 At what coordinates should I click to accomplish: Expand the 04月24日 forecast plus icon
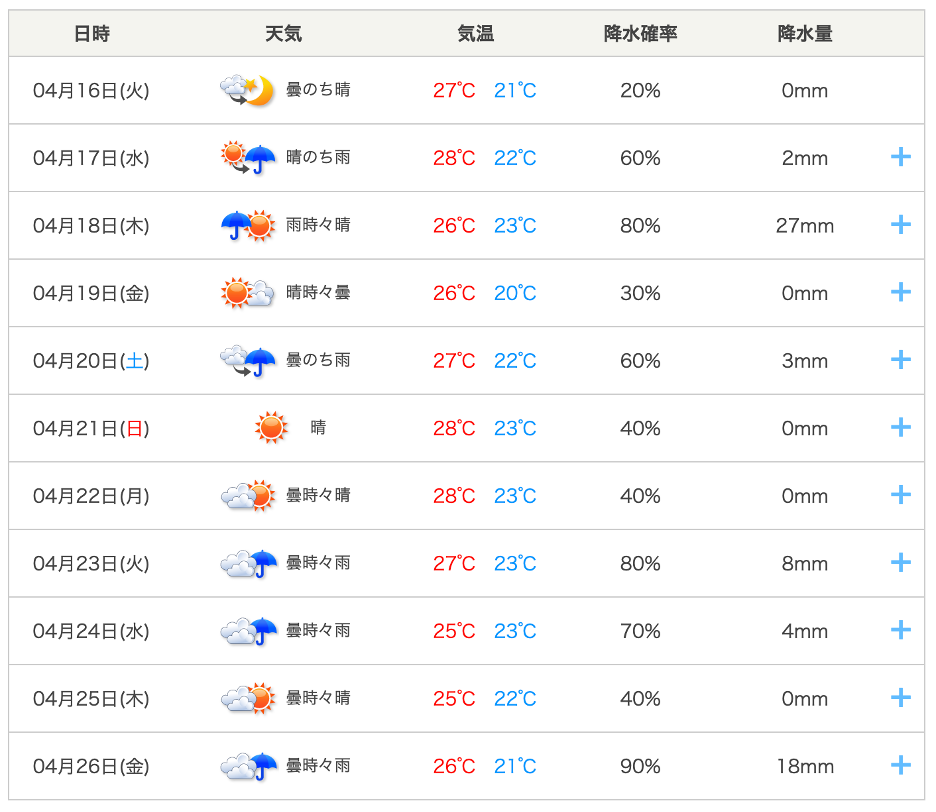pos(901,629)
